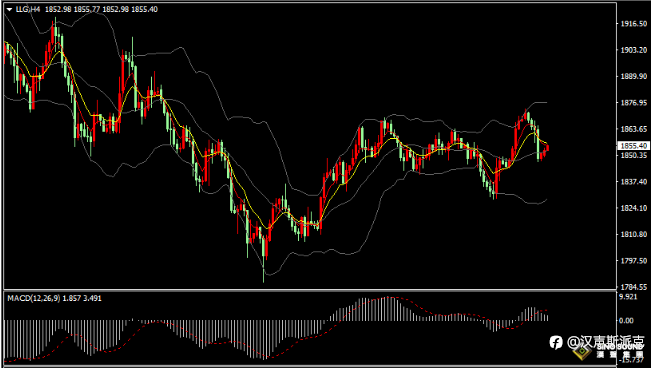
Task: Select the 1784.55 price axis label
Action: click(634, 287)
